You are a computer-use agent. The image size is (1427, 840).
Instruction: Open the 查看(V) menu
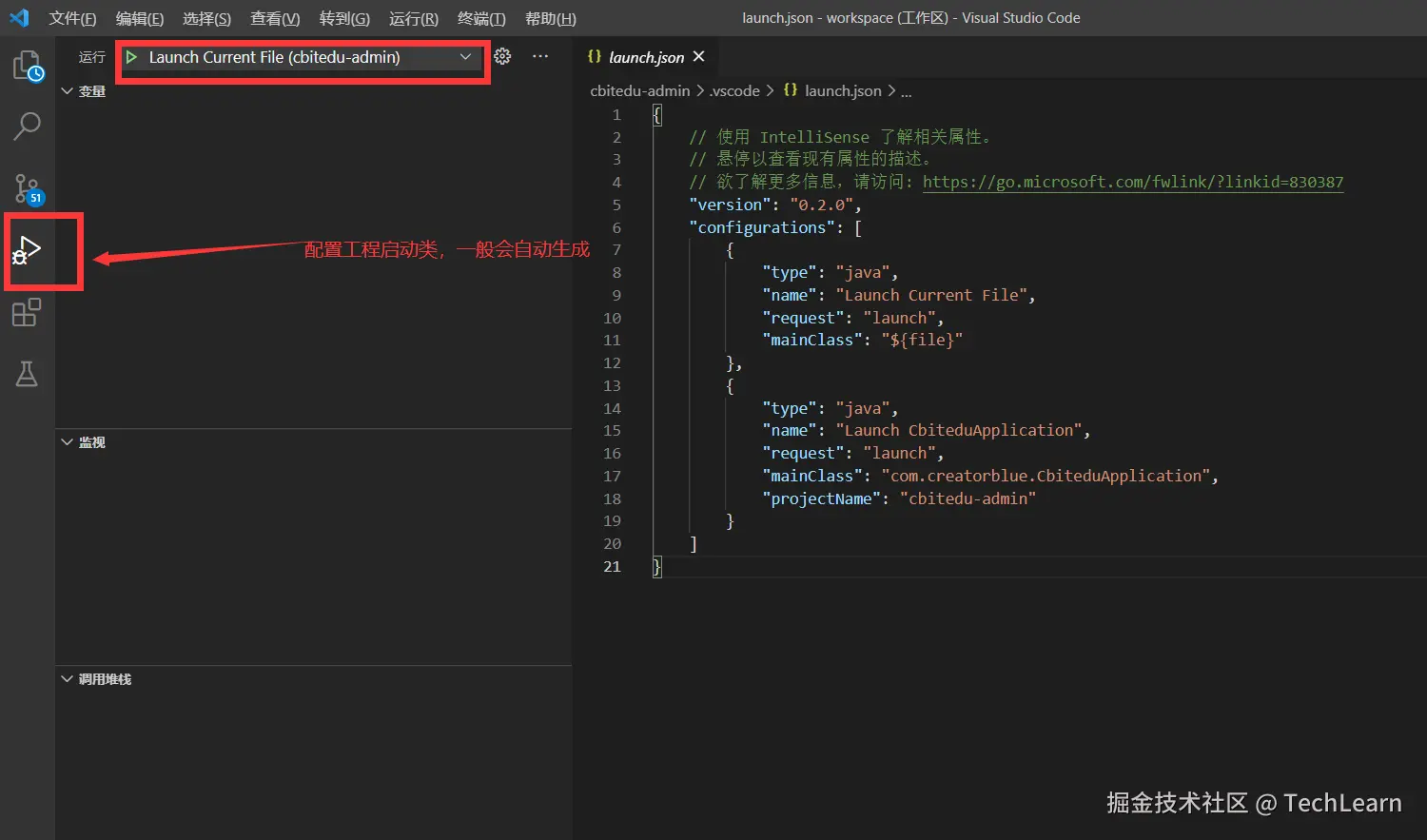(275, 18)
